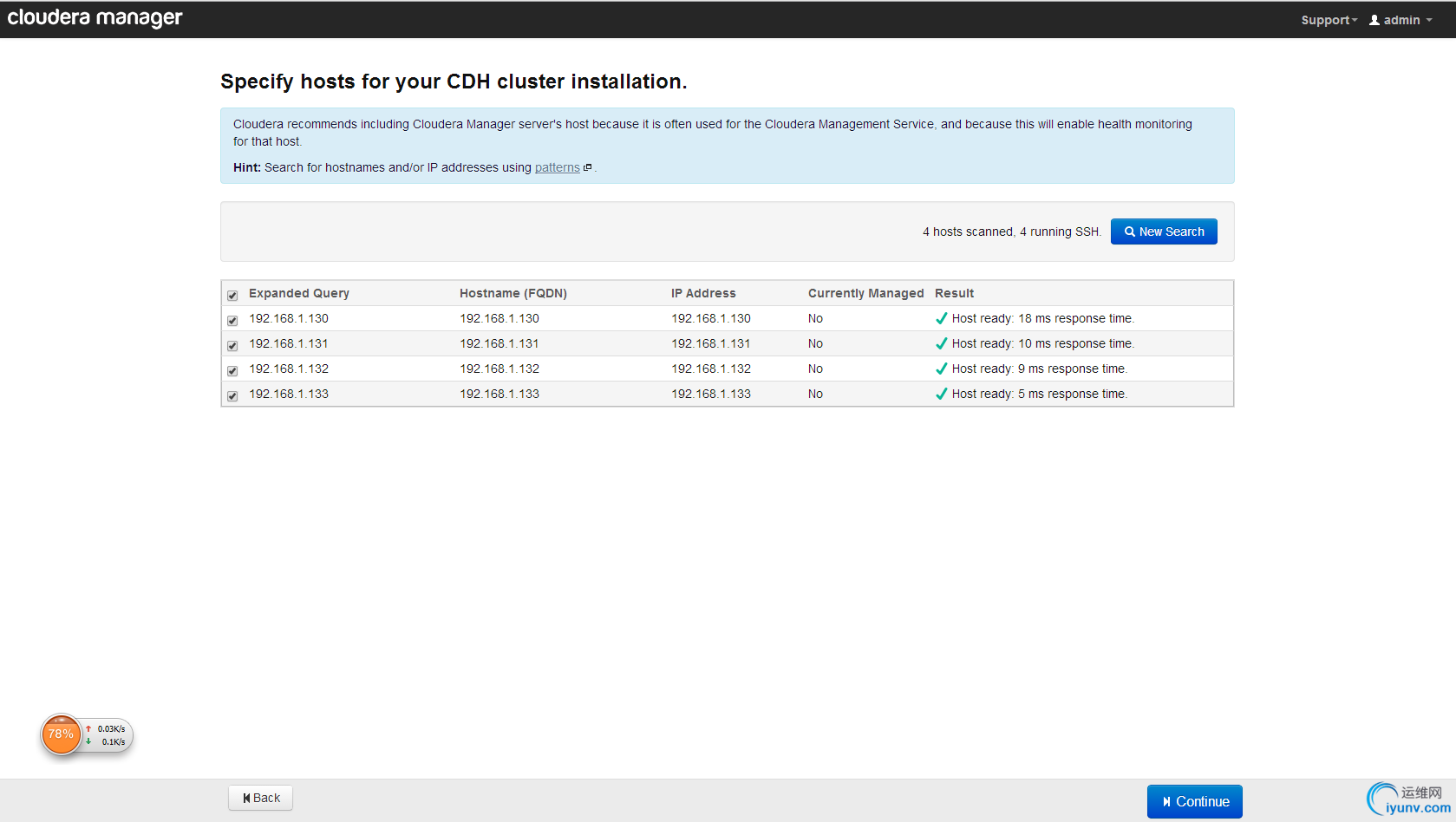Click green checkmark for 10 ms host
1456x822 pixels.
[941, 343]
